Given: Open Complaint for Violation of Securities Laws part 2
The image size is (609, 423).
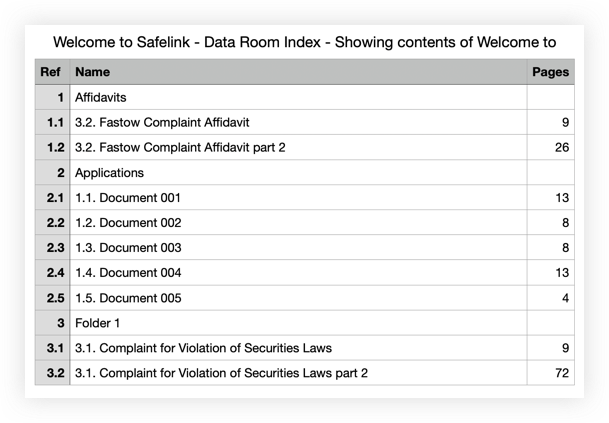Looking at the screenshot, I should [x=221, y=373].
